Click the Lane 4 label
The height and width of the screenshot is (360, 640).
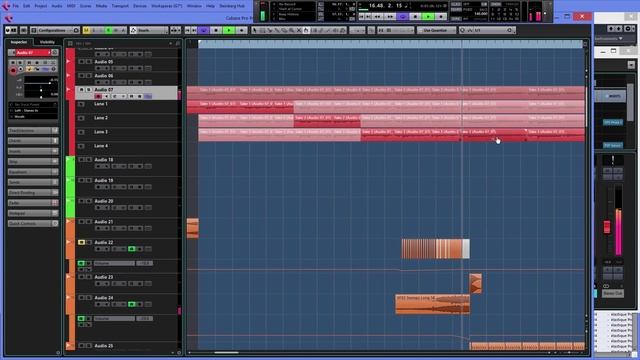click(x=101, y=146)
